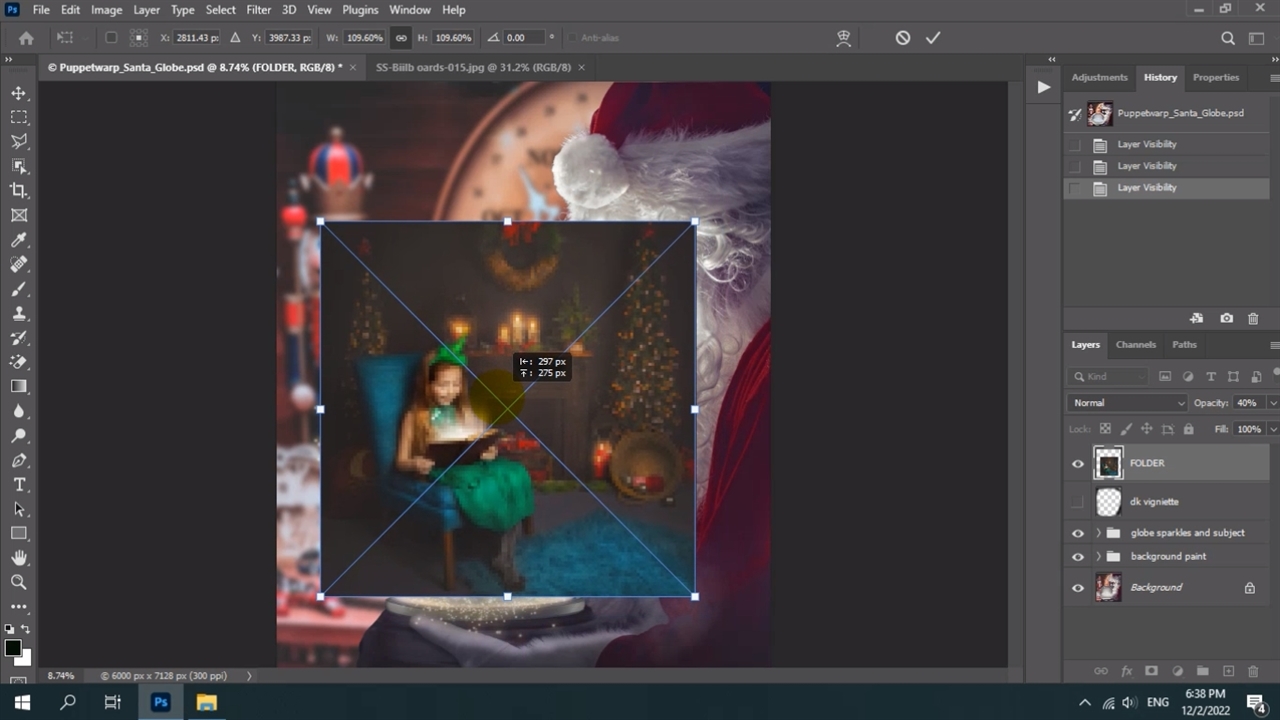Viewport: 1280px width, 720px height.
Task: Switch to the Channels tab
Action: point(1135,345)
